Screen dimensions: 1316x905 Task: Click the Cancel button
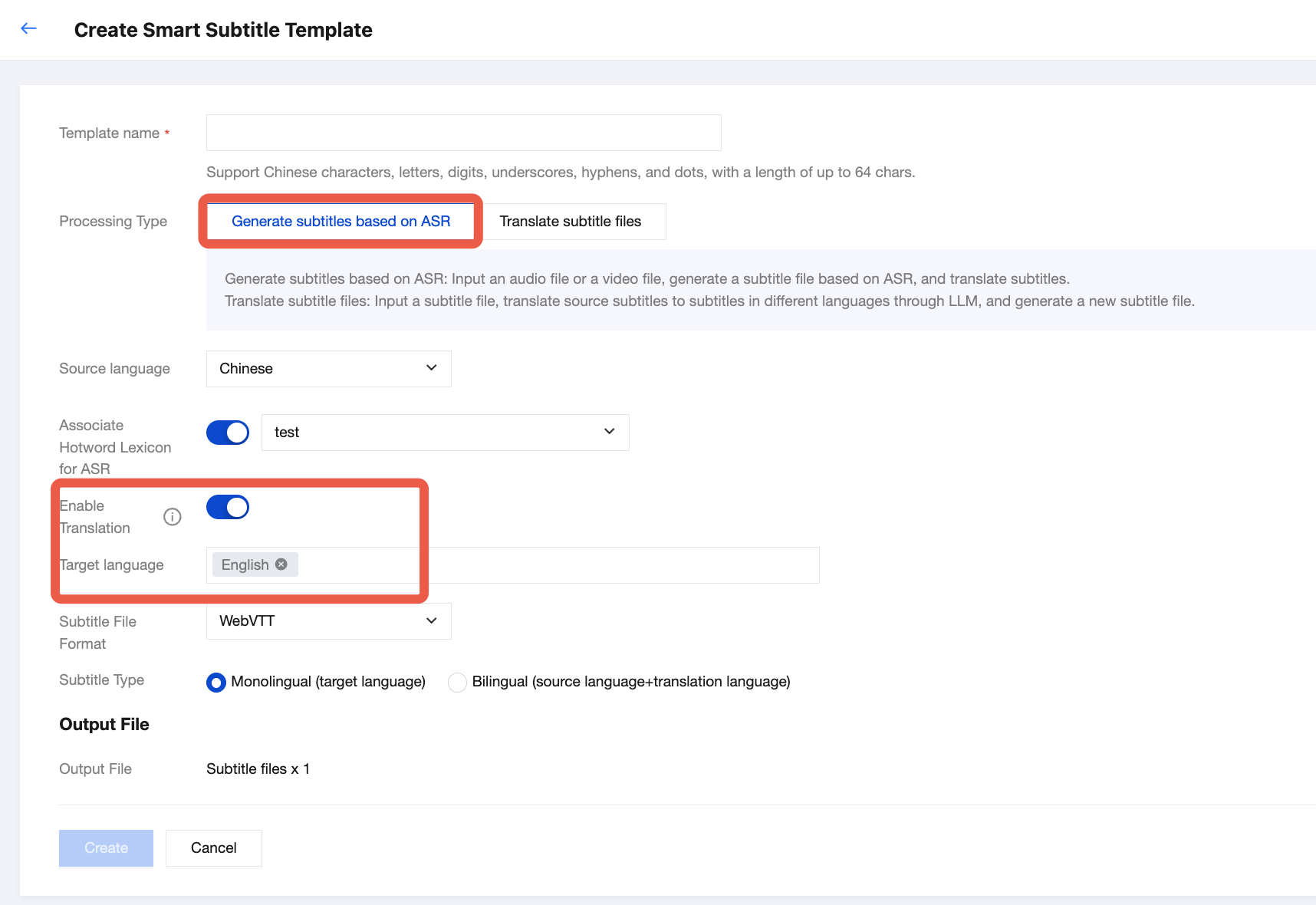coord(214,848)
